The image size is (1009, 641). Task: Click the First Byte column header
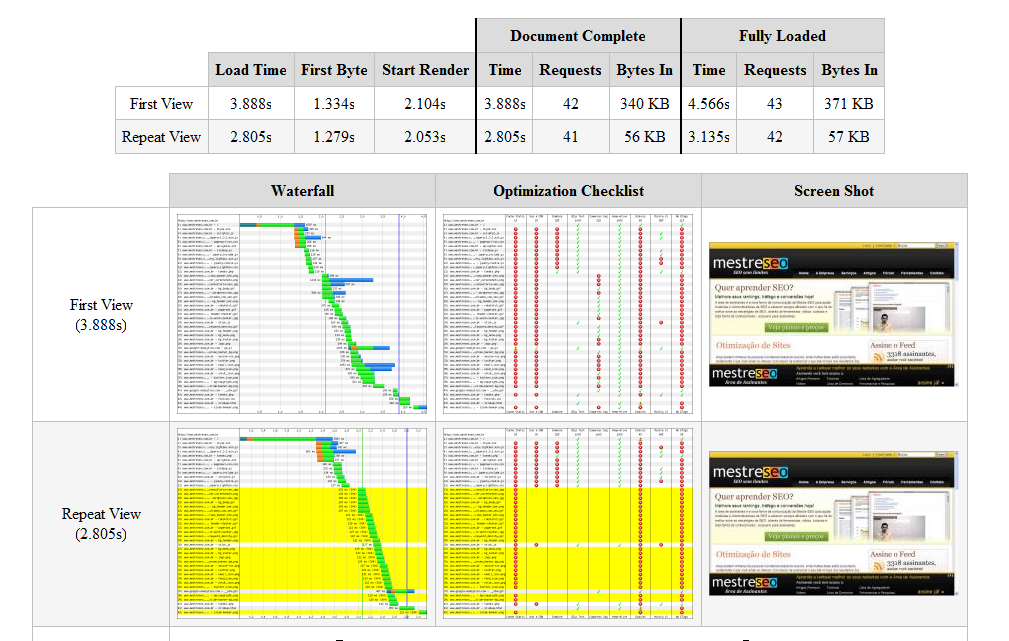pyautogui.click(x=334, y=70)
